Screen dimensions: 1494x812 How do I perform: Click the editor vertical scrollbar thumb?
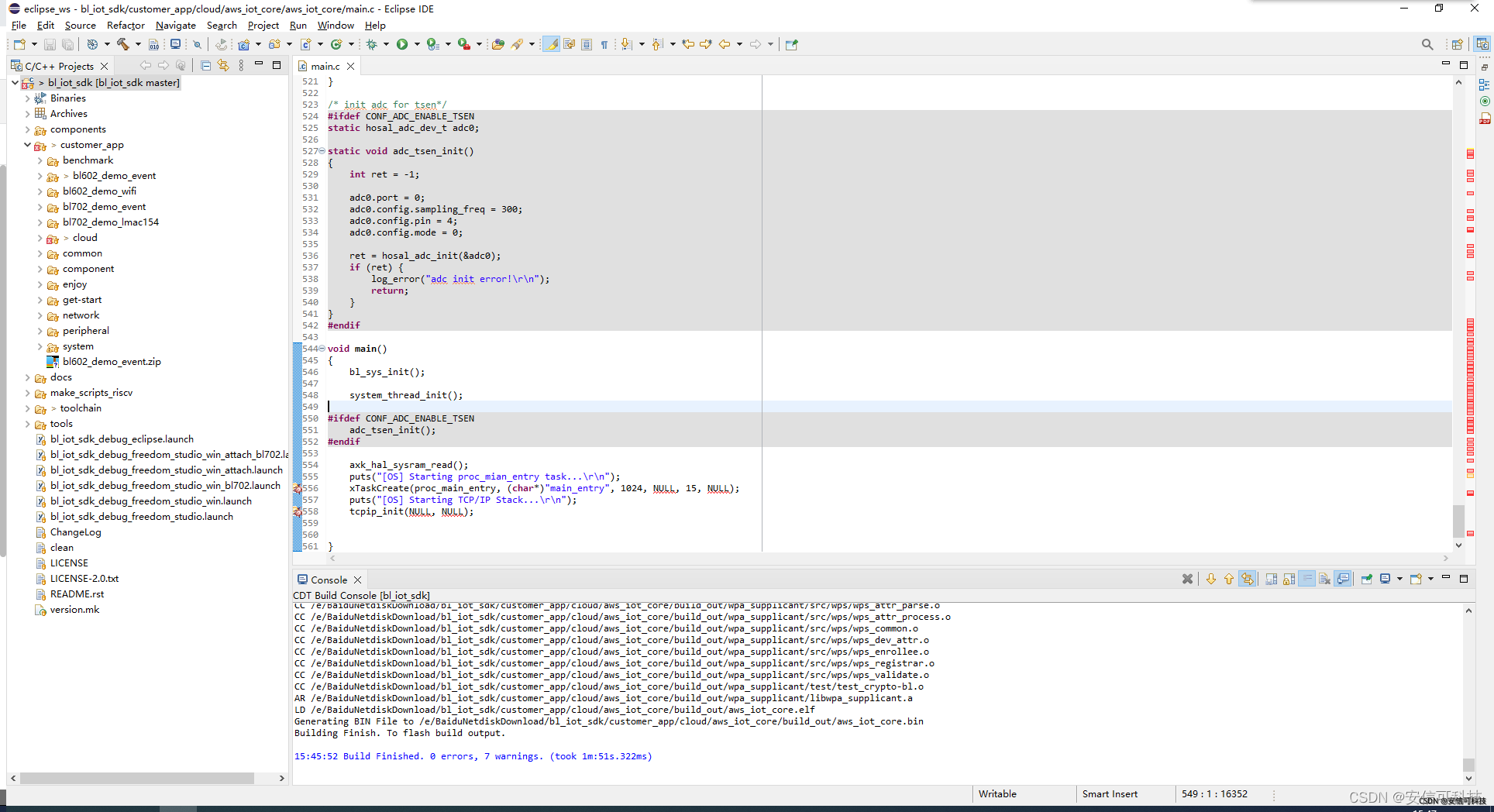click(1458, 521)
